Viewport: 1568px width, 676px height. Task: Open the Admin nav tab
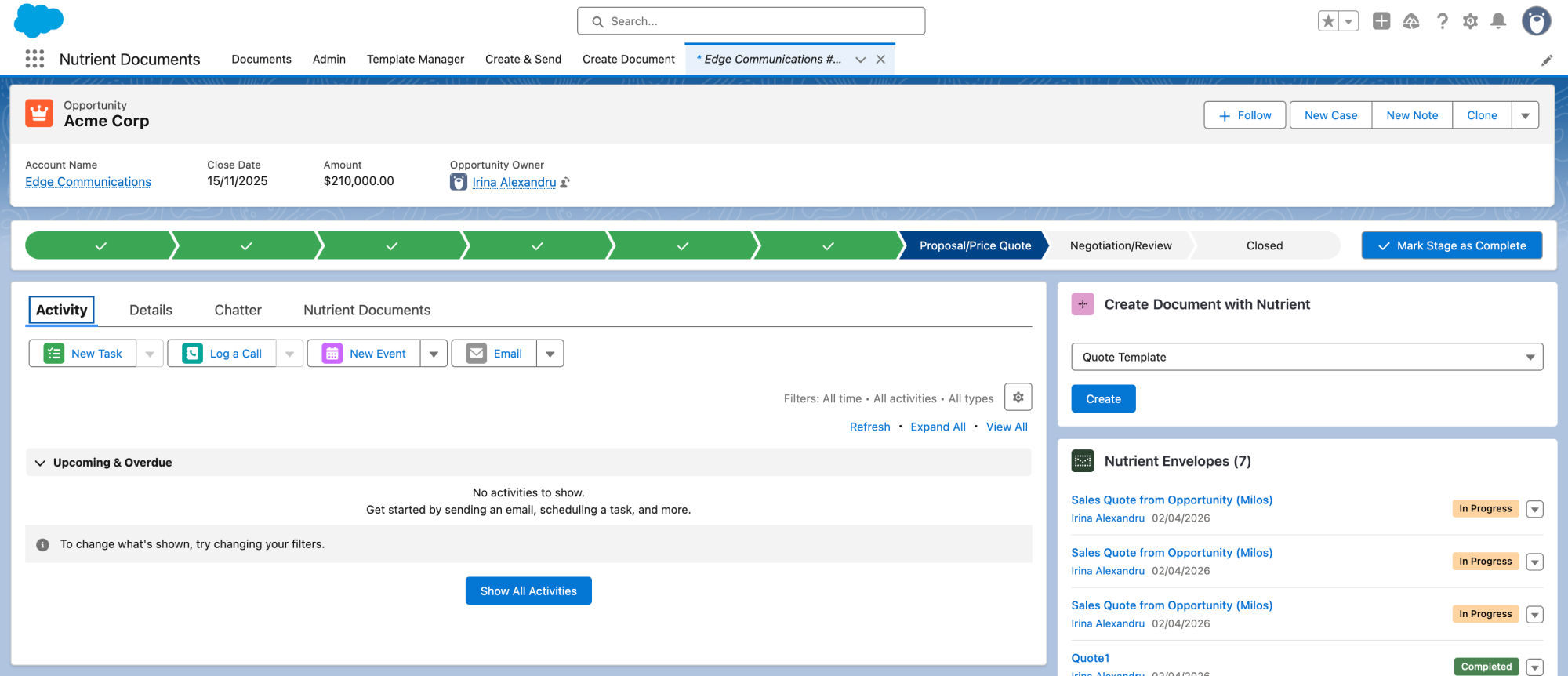click(x=329, y=60)
